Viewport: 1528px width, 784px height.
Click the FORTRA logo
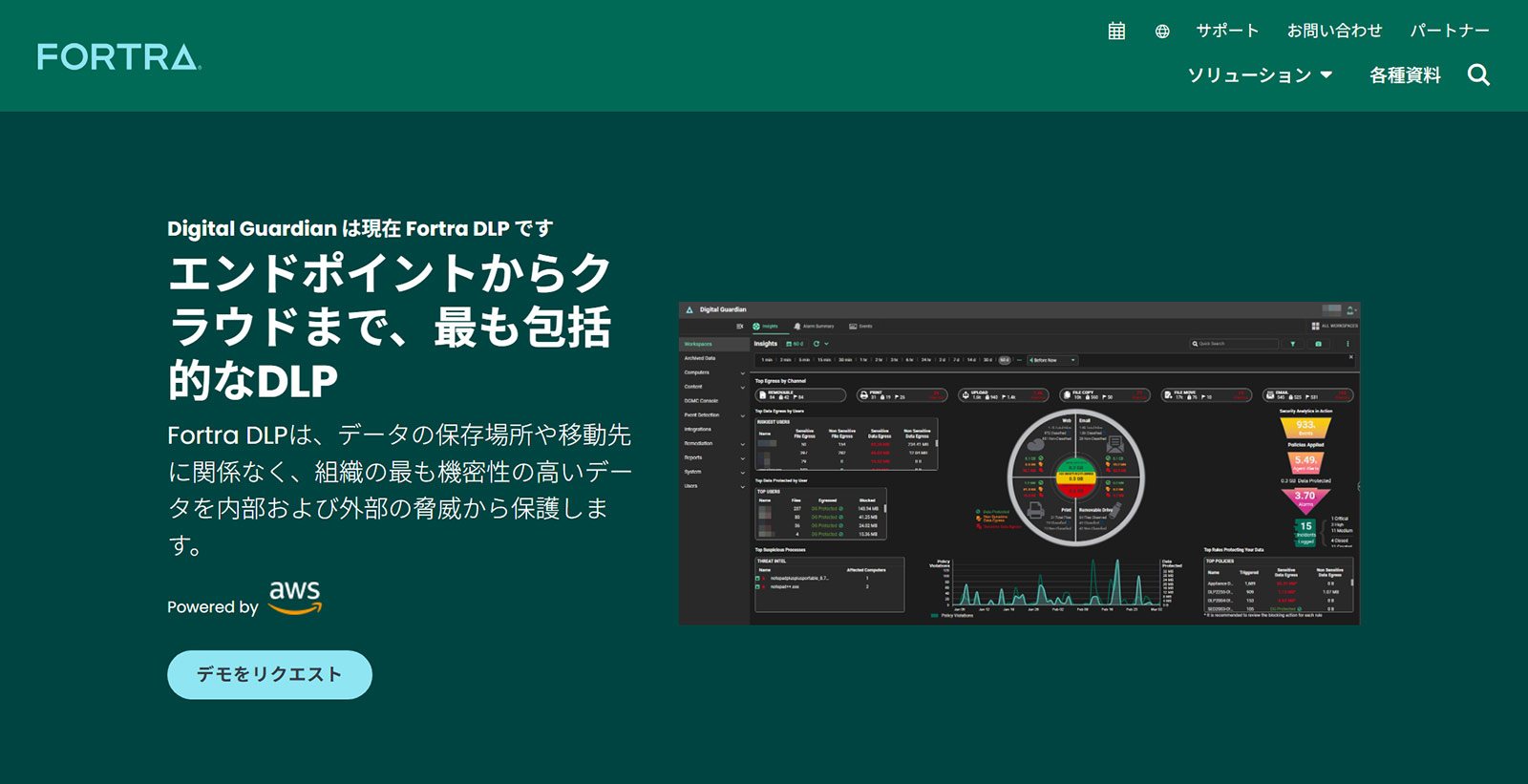click(119, 57)
